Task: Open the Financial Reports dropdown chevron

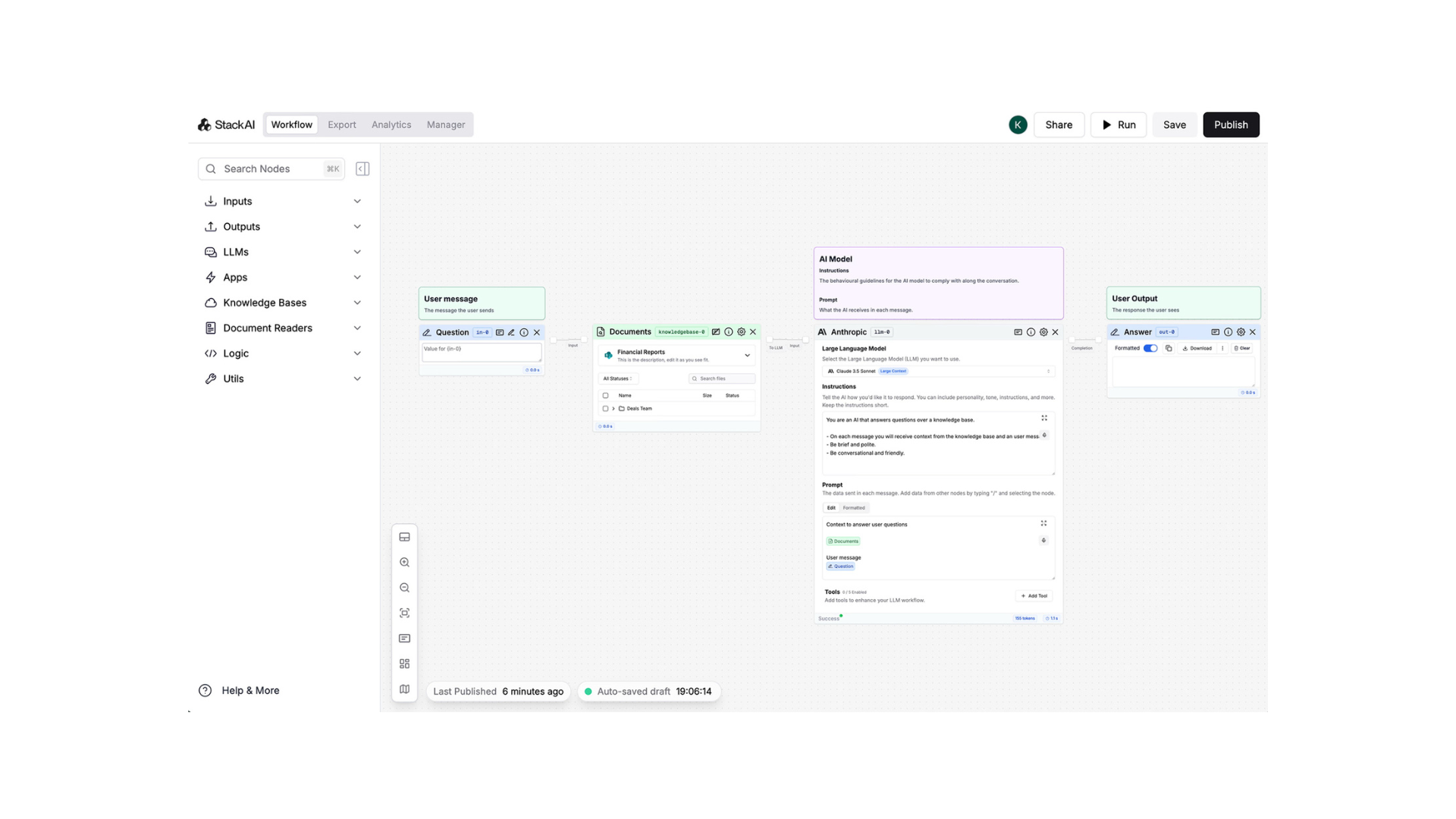Action: (x=747, y=355)
